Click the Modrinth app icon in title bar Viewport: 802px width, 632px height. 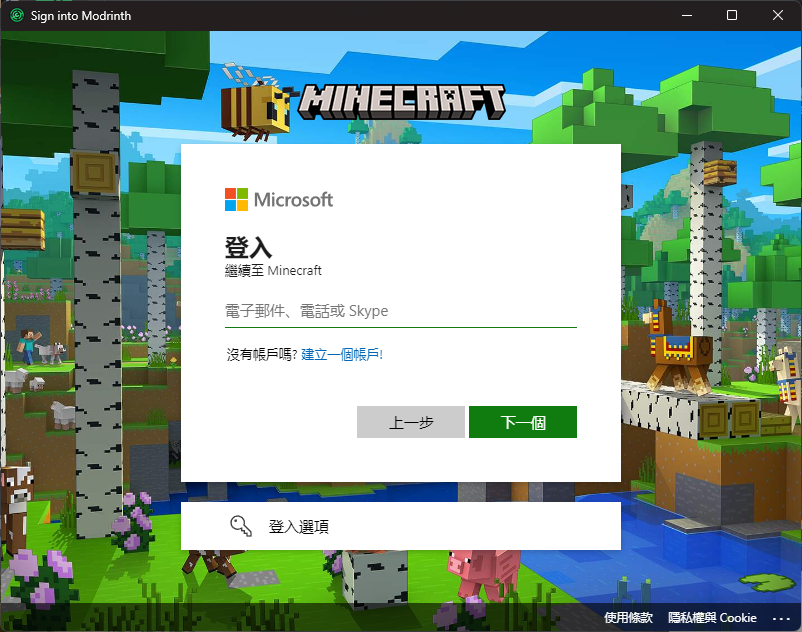[x=15, y=16]
